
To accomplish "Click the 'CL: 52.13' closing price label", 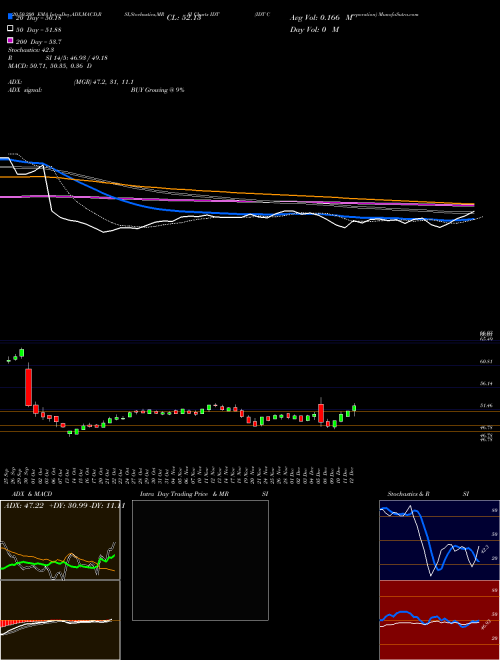I will pyautogui.click(x=184, y=18).
